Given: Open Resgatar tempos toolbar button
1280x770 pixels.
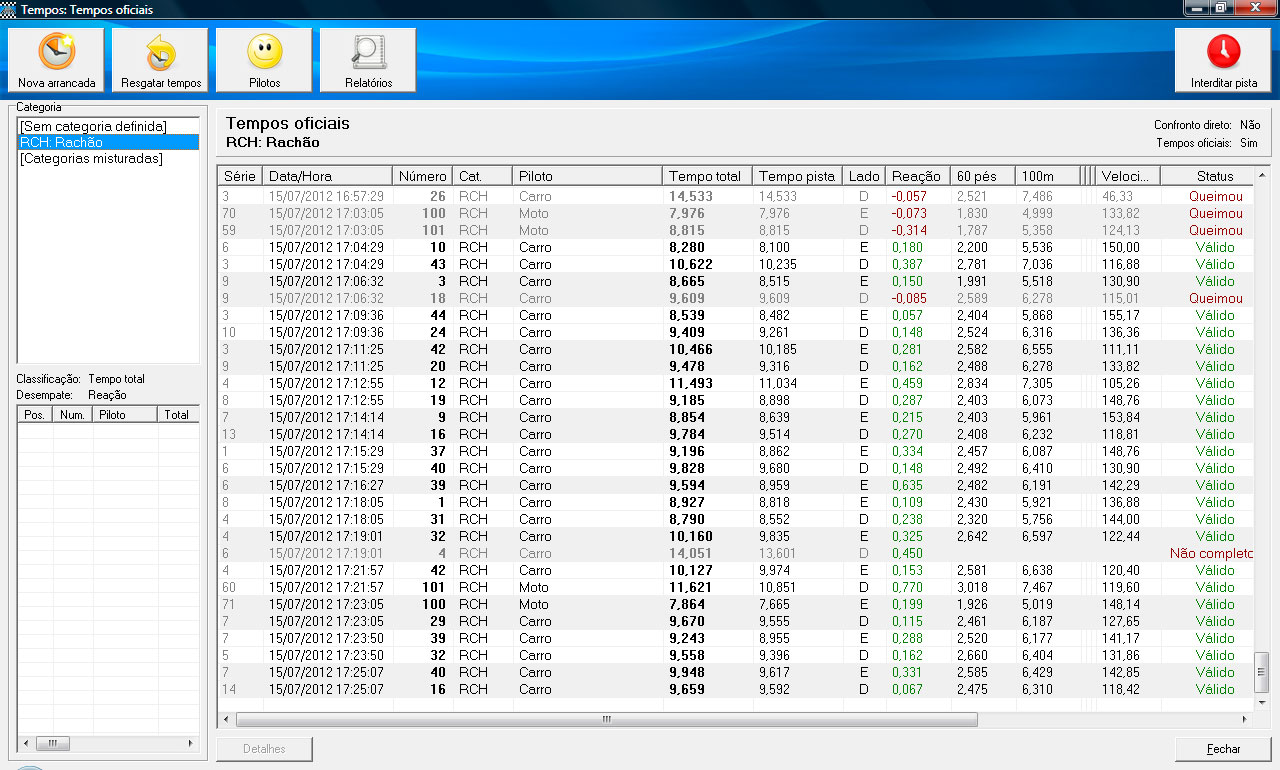Looking at the screenshot, I should (x=160, y=52).
